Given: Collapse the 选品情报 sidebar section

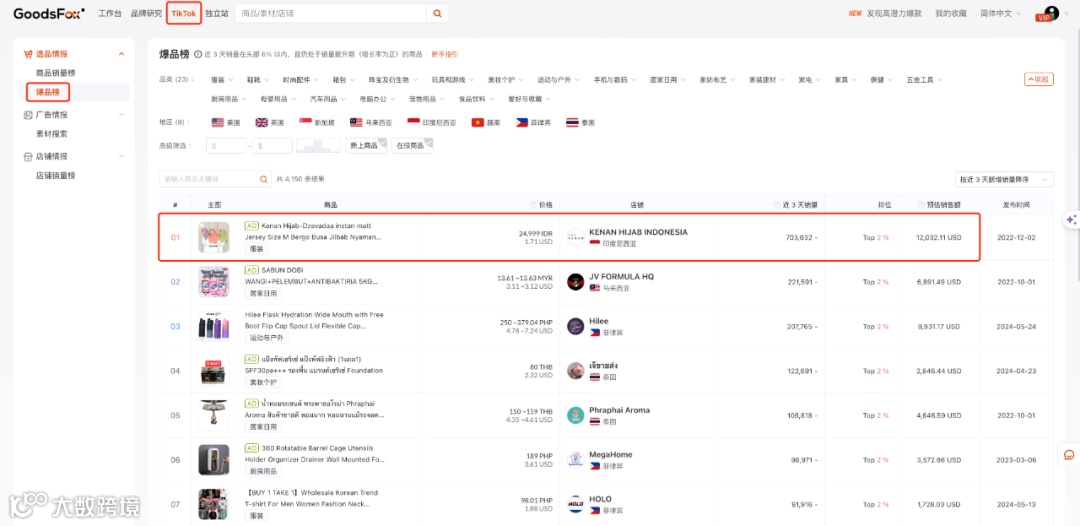Looking at the screenshot, I should pyautogui.click(x=121, y=54).
